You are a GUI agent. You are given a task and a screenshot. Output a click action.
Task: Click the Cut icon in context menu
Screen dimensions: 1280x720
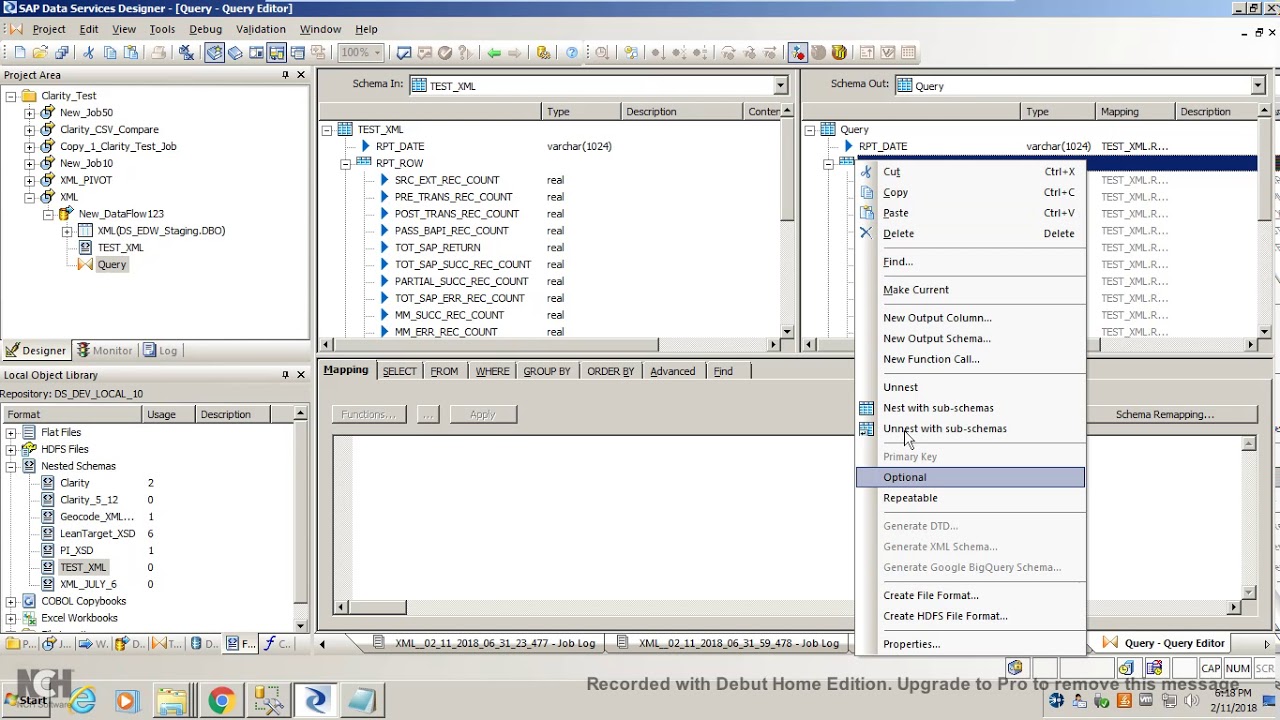click(x=866, y=172)
